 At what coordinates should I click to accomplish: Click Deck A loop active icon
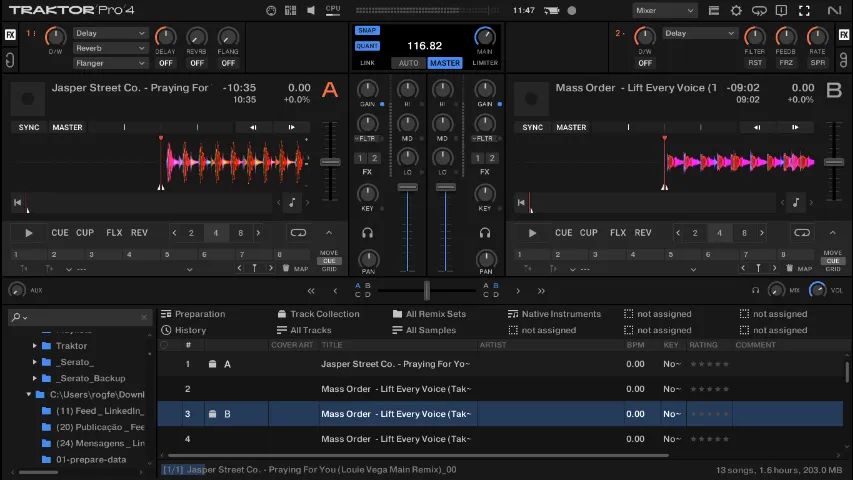click(x=298, y=232)
